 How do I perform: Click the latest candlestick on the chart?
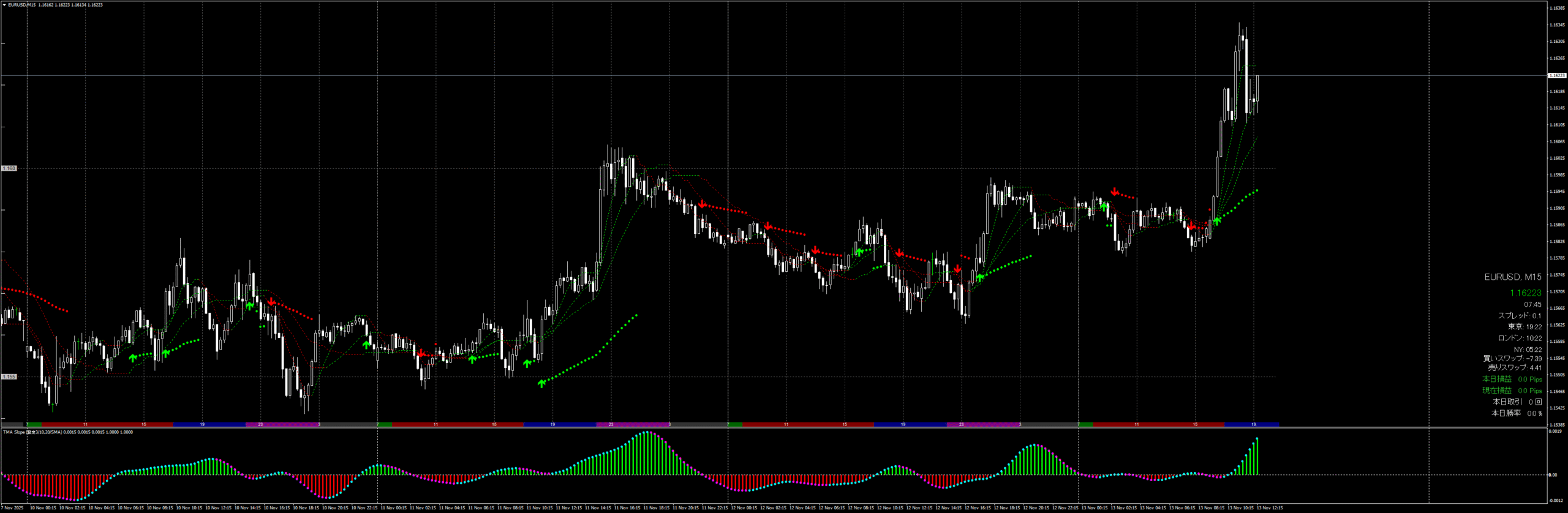coord(1257,98)
